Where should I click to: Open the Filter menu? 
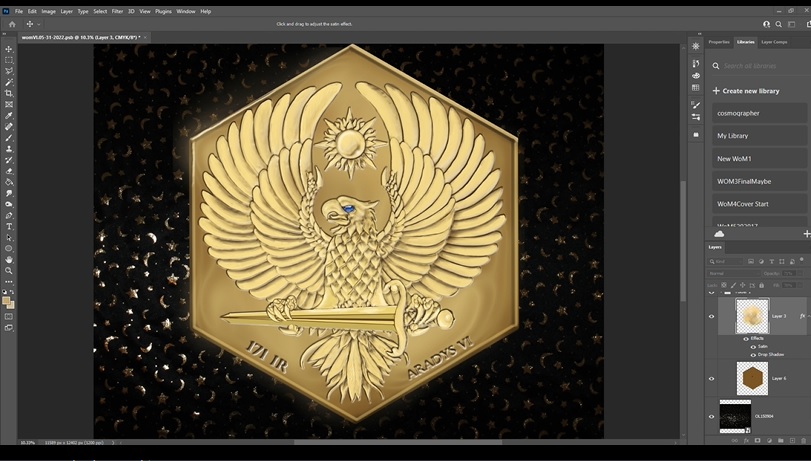coord(117,11)
